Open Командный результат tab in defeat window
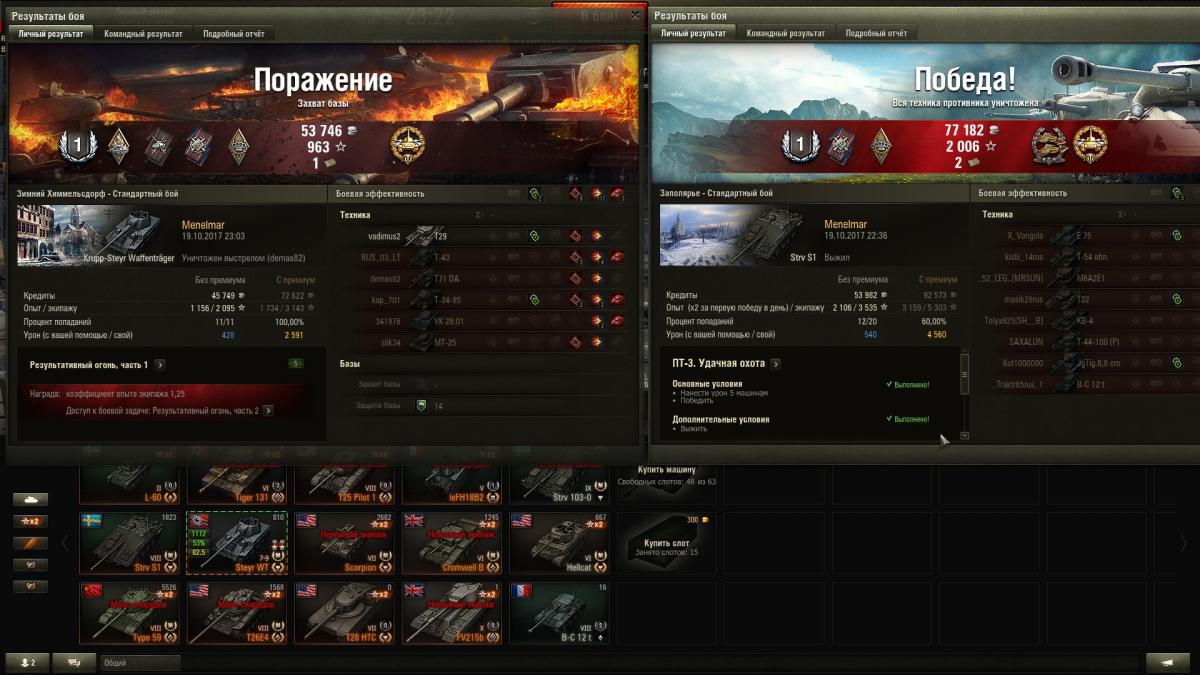 pos(143,33)
